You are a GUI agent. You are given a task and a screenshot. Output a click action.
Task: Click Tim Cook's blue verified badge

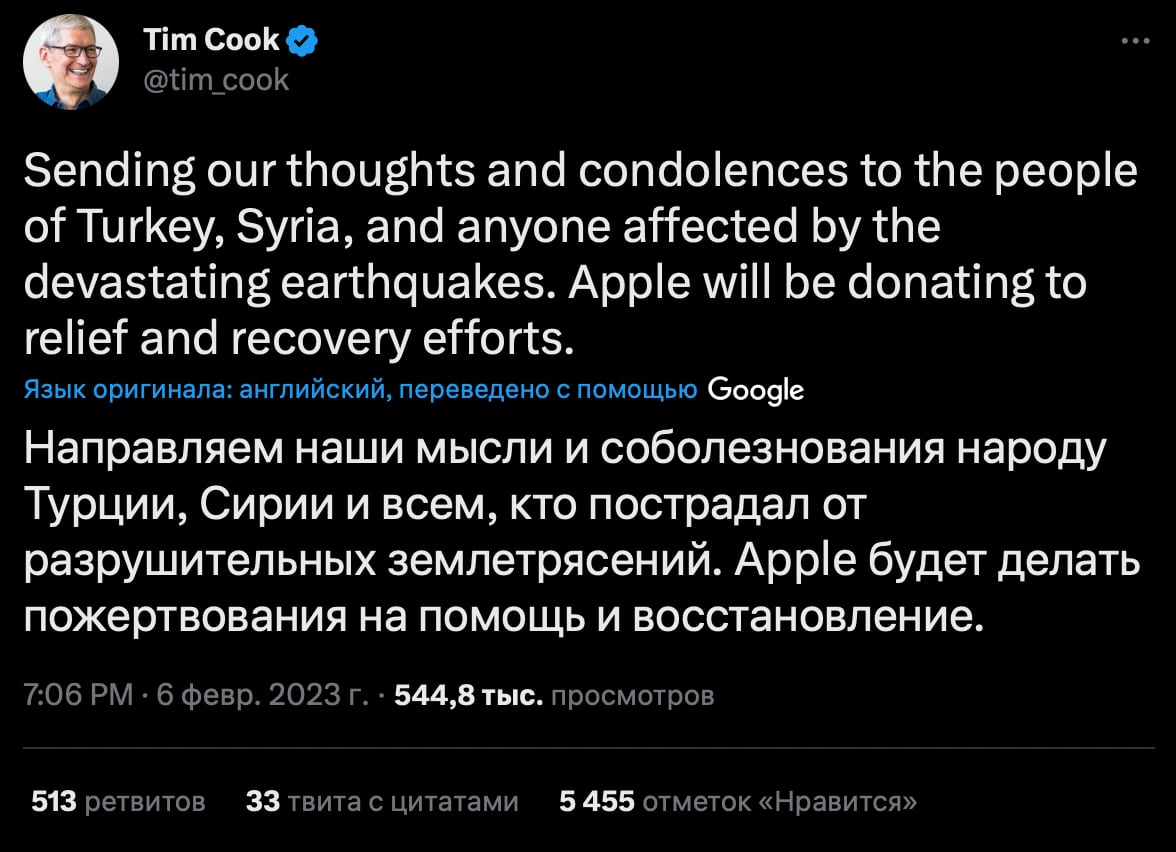tap(302, 40)
